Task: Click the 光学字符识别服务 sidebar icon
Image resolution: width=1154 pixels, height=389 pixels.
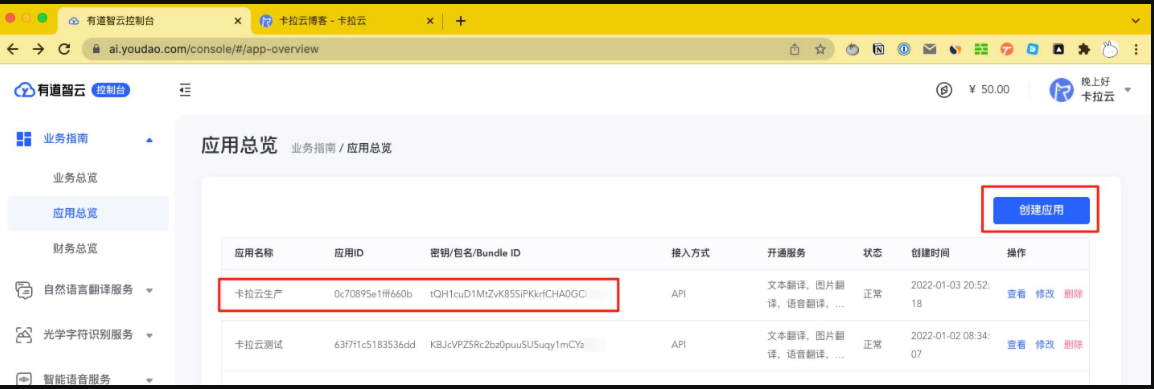Action: tap(24, 335)
